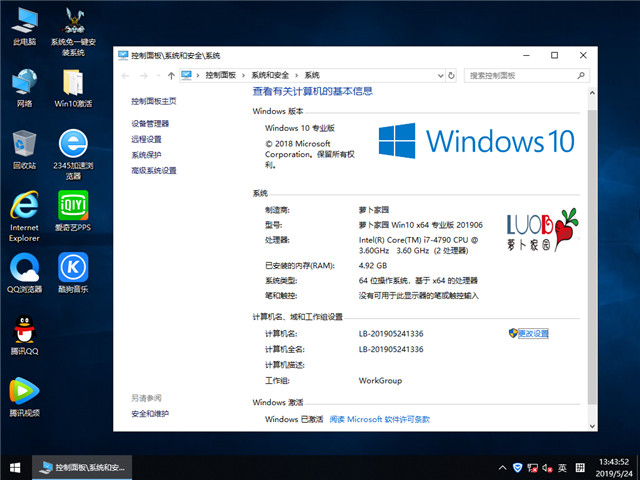This screenshot has width=640, height=480.
Task: Open 系统保护 link
Action: [146, 155]
